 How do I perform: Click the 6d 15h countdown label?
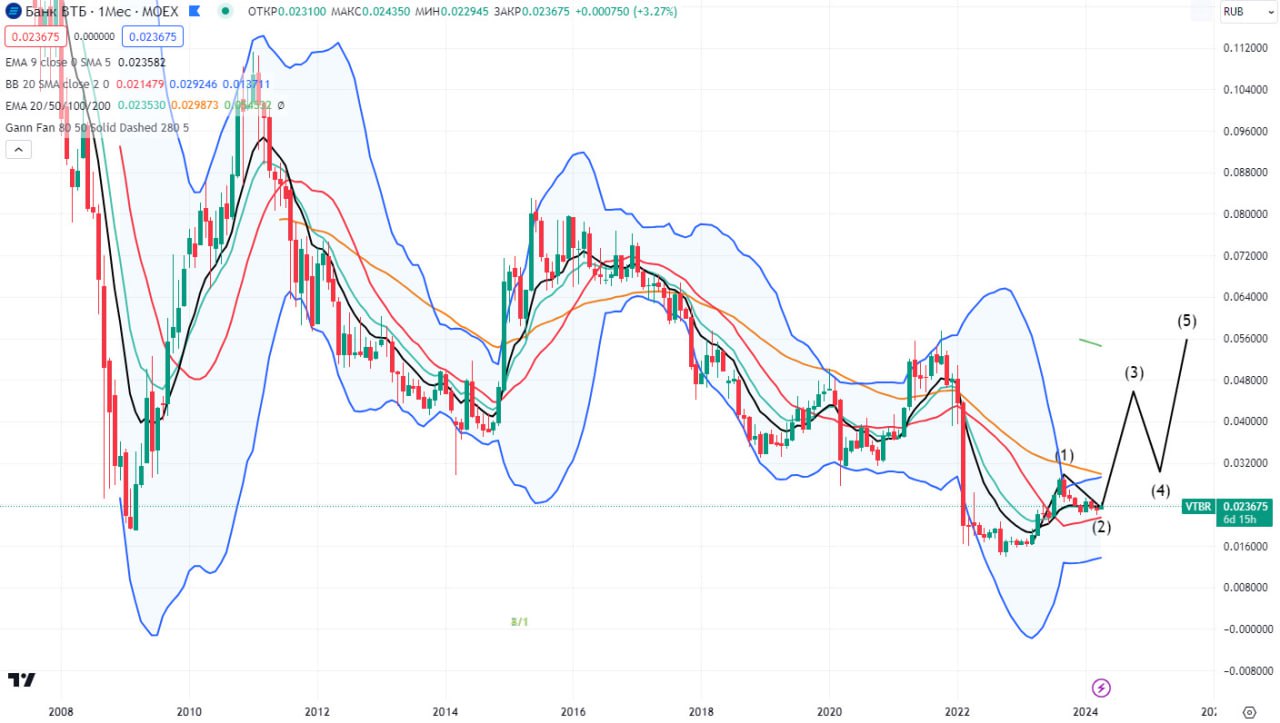click(x=1238, y=520)
